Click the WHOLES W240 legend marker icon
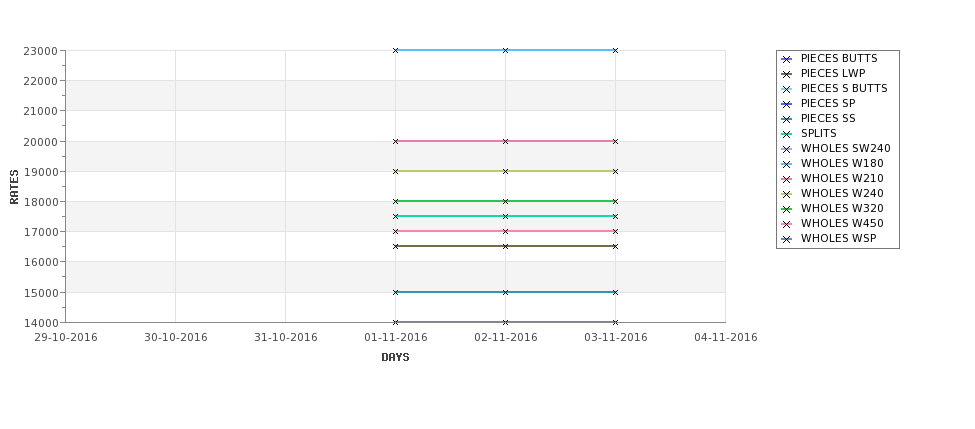This screenshot has width=975, height=429. tap(787, 194)
